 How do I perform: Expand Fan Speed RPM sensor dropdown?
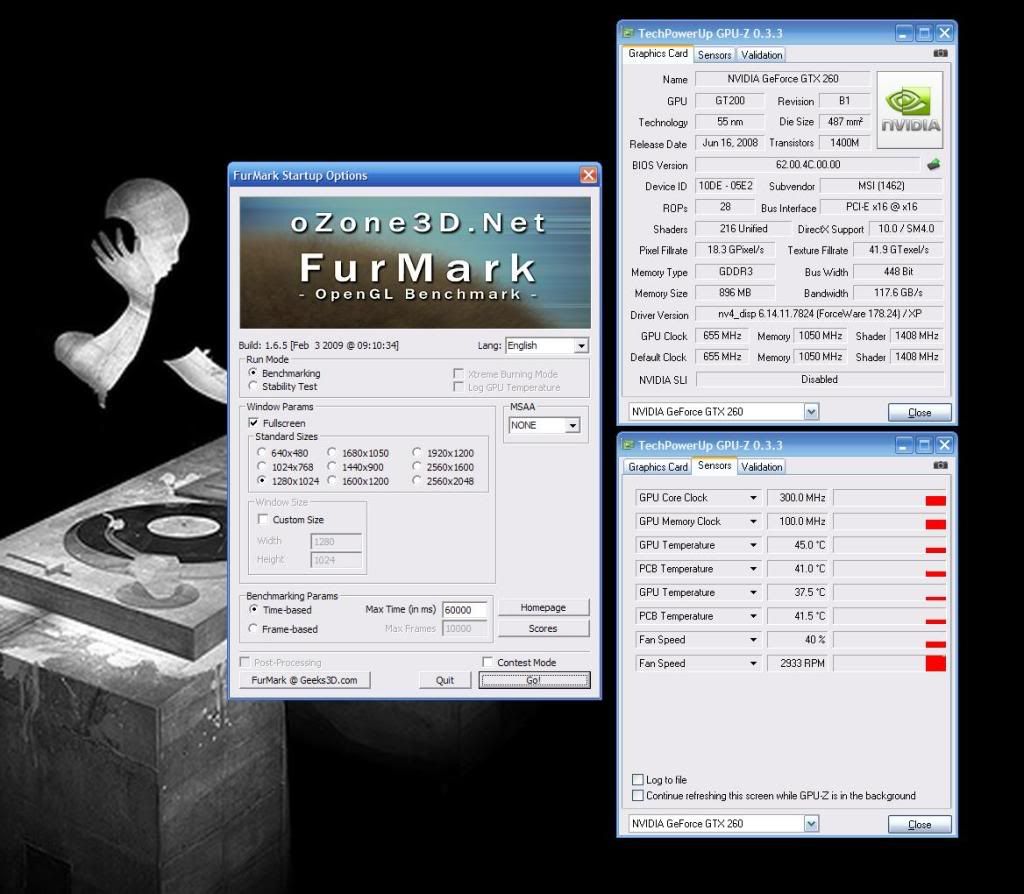[x=753, y=663]
